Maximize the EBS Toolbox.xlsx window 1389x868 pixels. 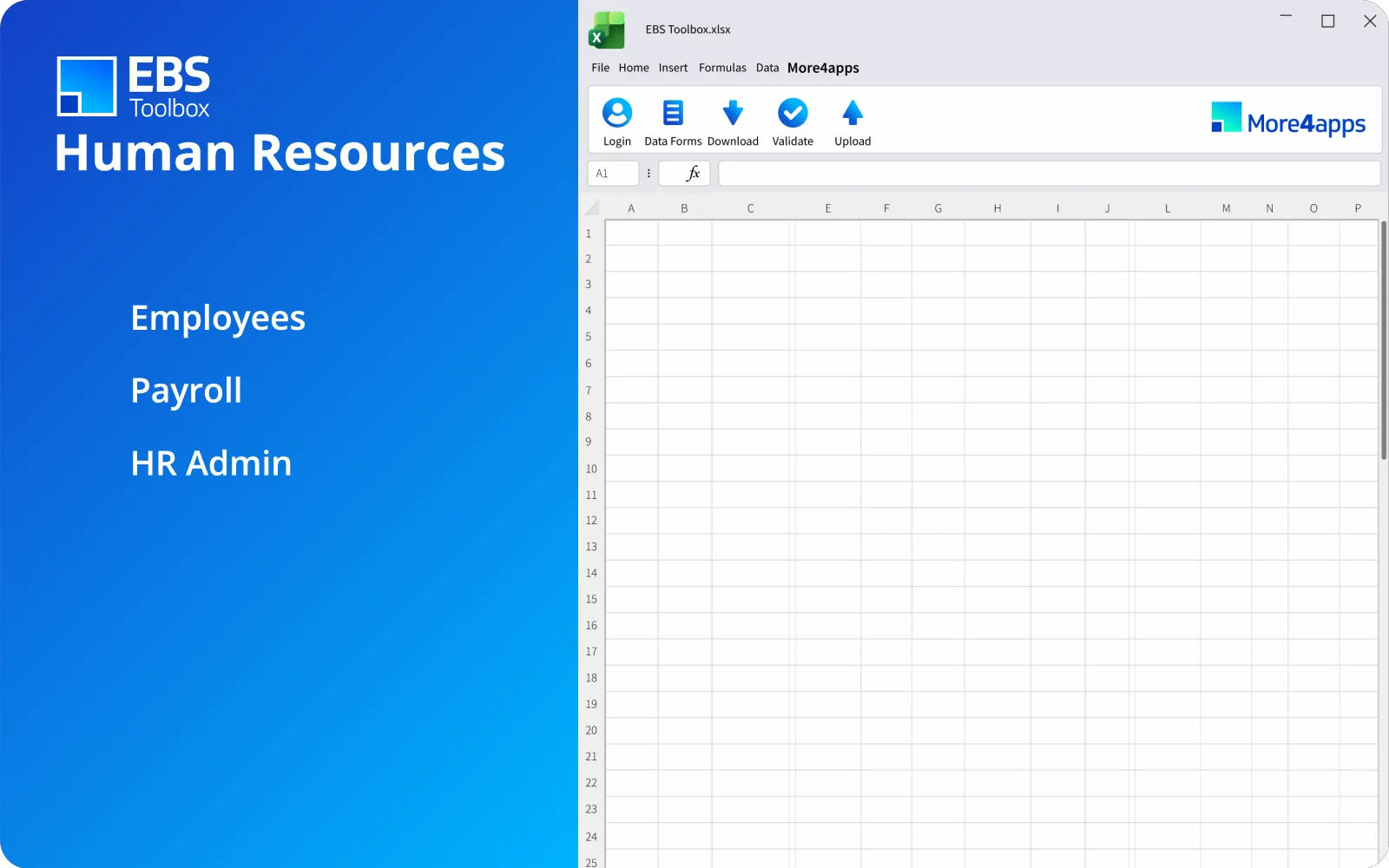[x=1328, y=21]
